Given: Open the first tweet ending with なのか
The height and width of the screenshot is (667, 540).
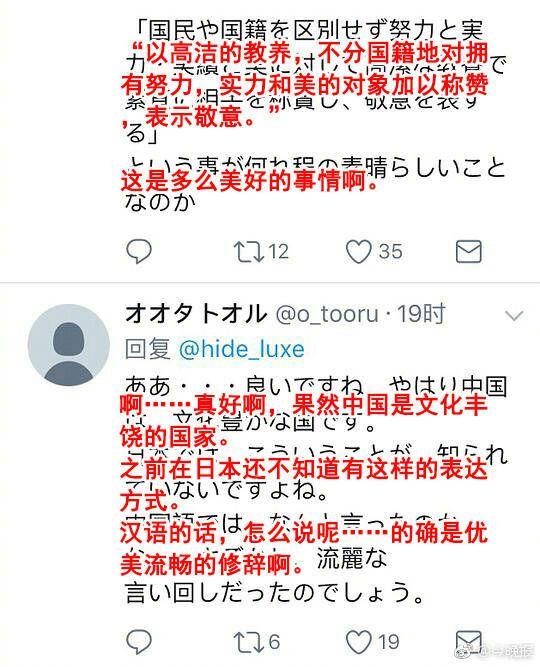Looking at the screenshot, I should (x=315, y=116).
